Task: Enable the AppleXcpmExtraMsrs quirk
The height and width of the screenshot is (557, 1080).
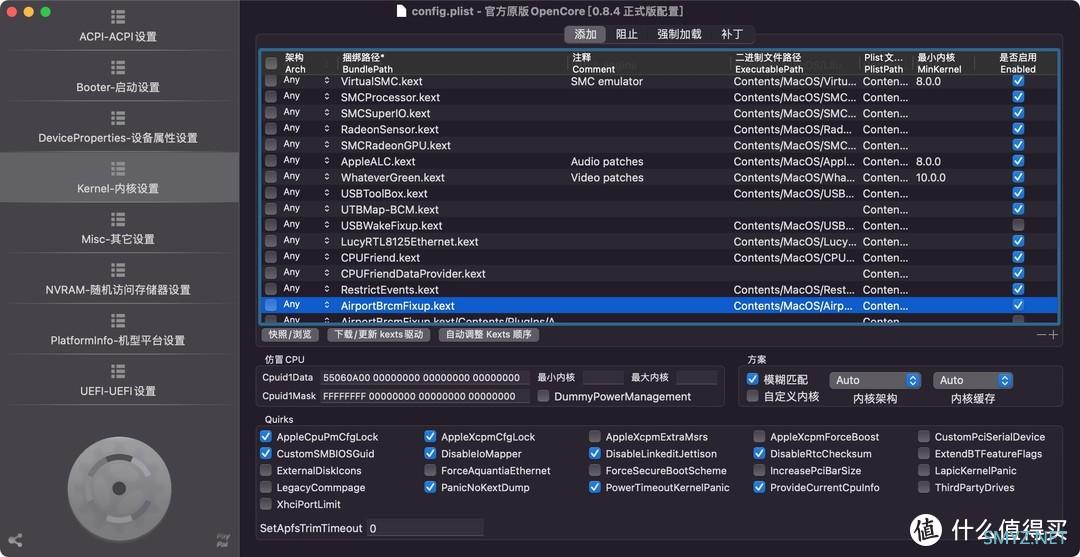Action: (x=594, y=437)
